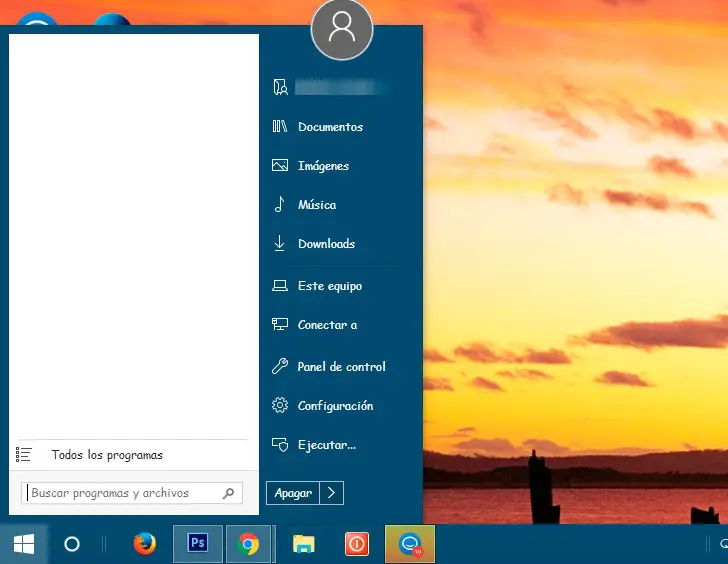
Task: Open Panel de control
Action: coord(341,367)
